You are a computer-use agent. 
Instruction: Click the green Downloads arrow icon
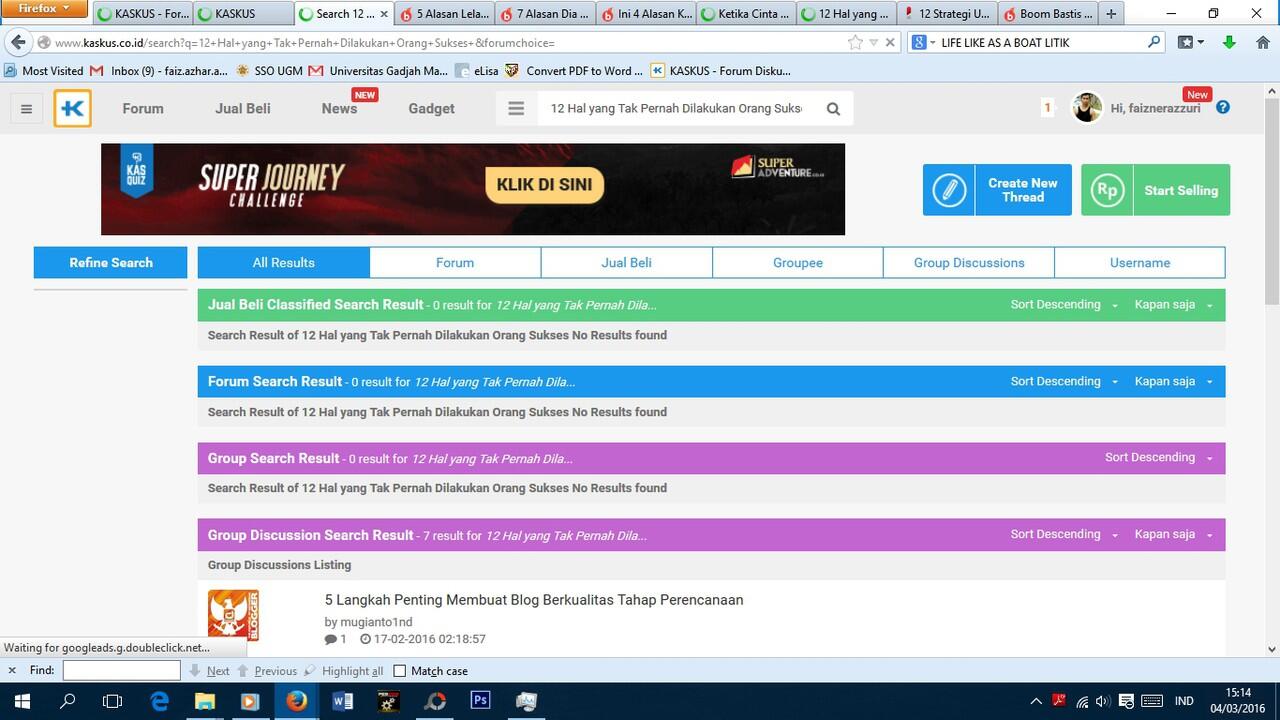[1230, 42]
